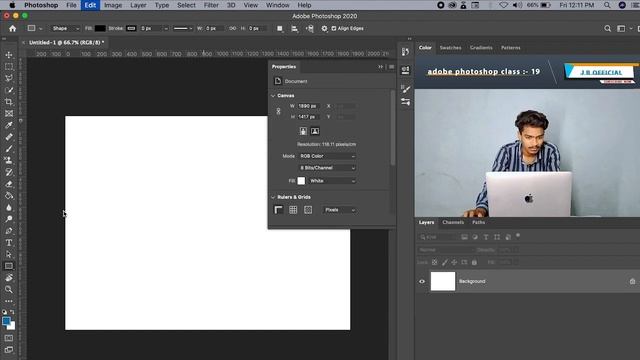Select the Path Selection tool
The height and width of the screenshot is (360, 640).
(9, 254)
